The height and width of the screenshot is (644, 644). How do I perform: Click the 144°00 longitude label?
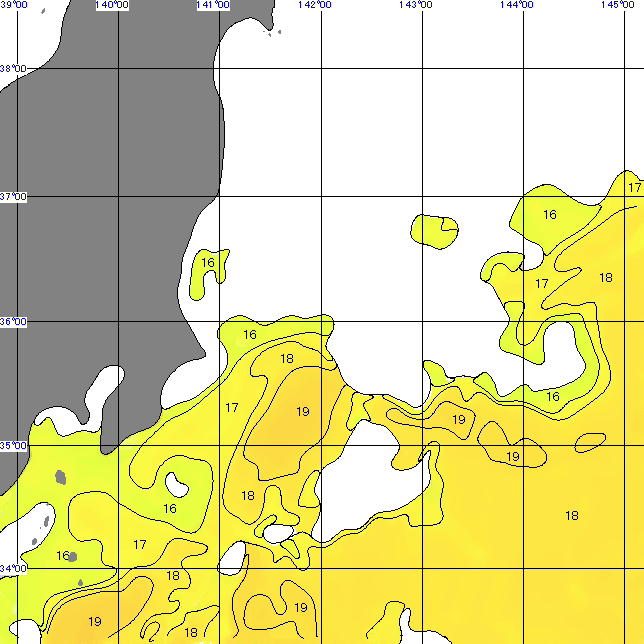(x=516, y=5)
